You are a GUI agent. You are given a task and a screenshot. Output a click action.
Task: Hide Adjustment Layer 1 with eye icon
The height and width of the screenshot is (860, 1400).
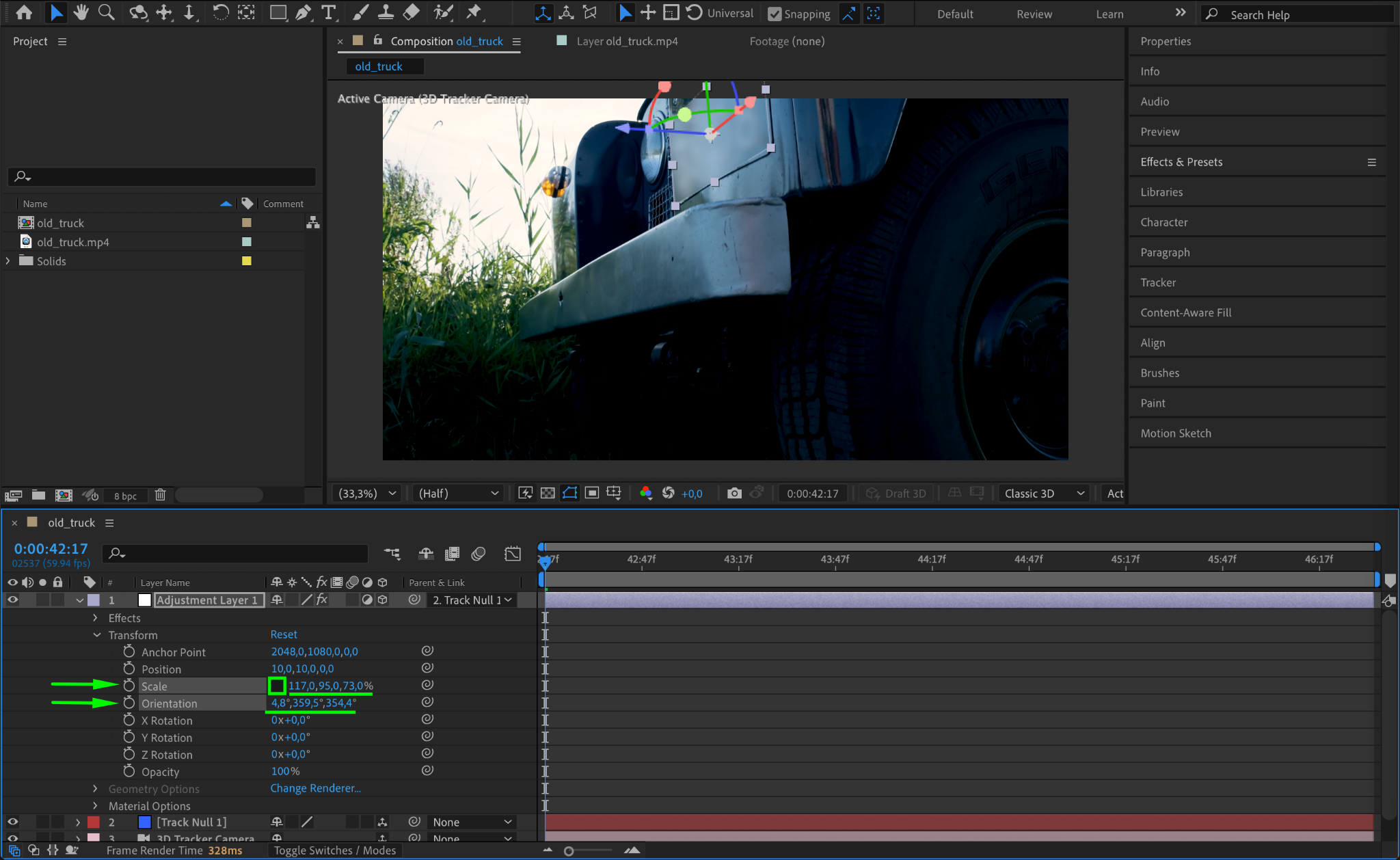[x=12, y=600]
